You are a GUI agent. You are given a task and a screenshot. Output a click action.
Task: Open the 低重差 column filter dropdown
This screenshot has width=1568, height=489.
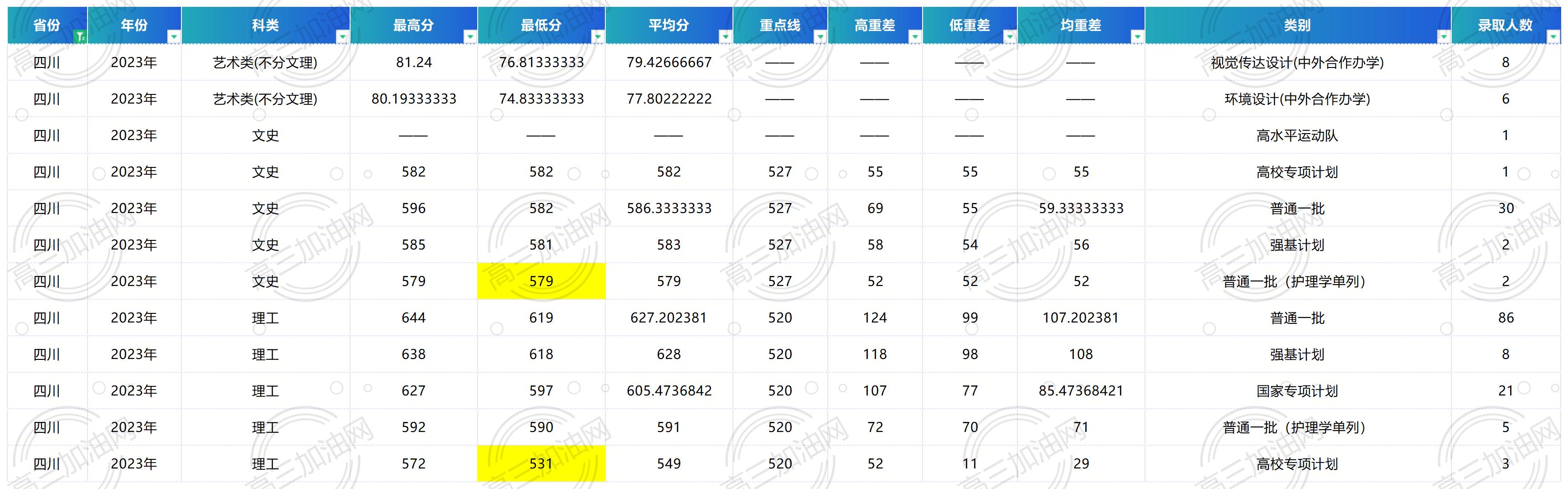(1009, 37)
